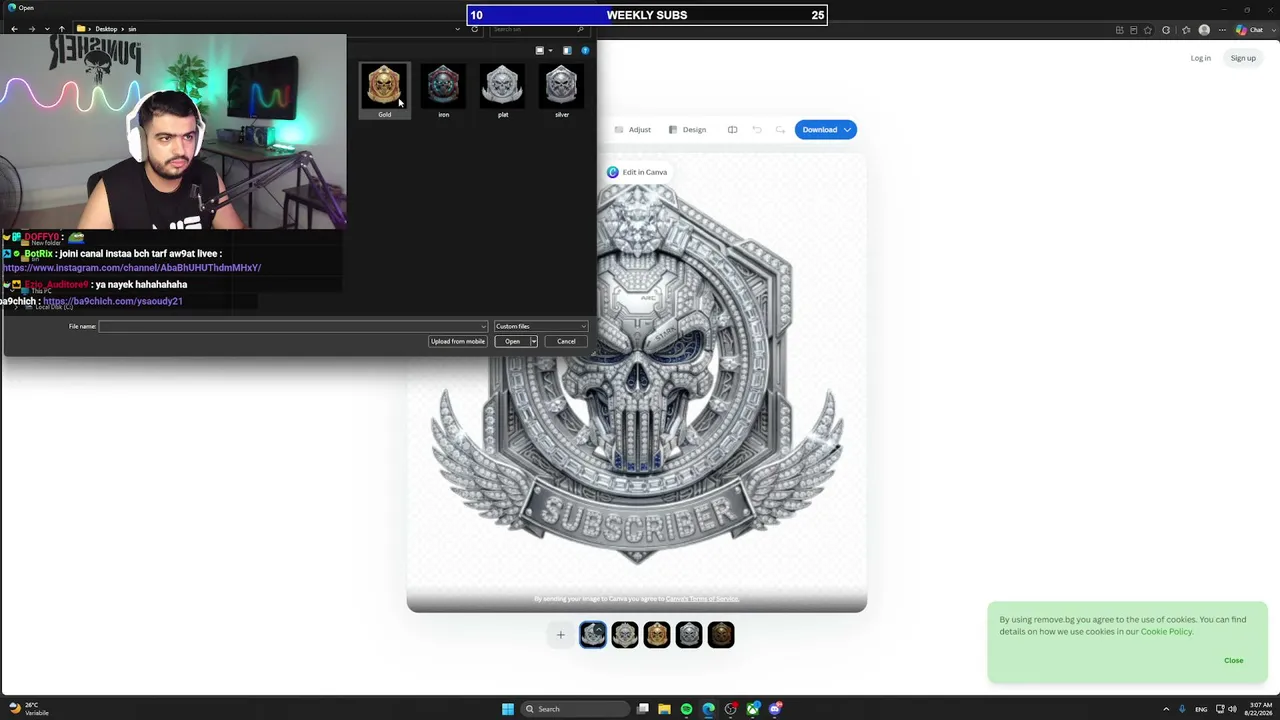Open Edge browser extensions refresh icon
This screenshot has width=1280, height=720.
click(1166, 30)
